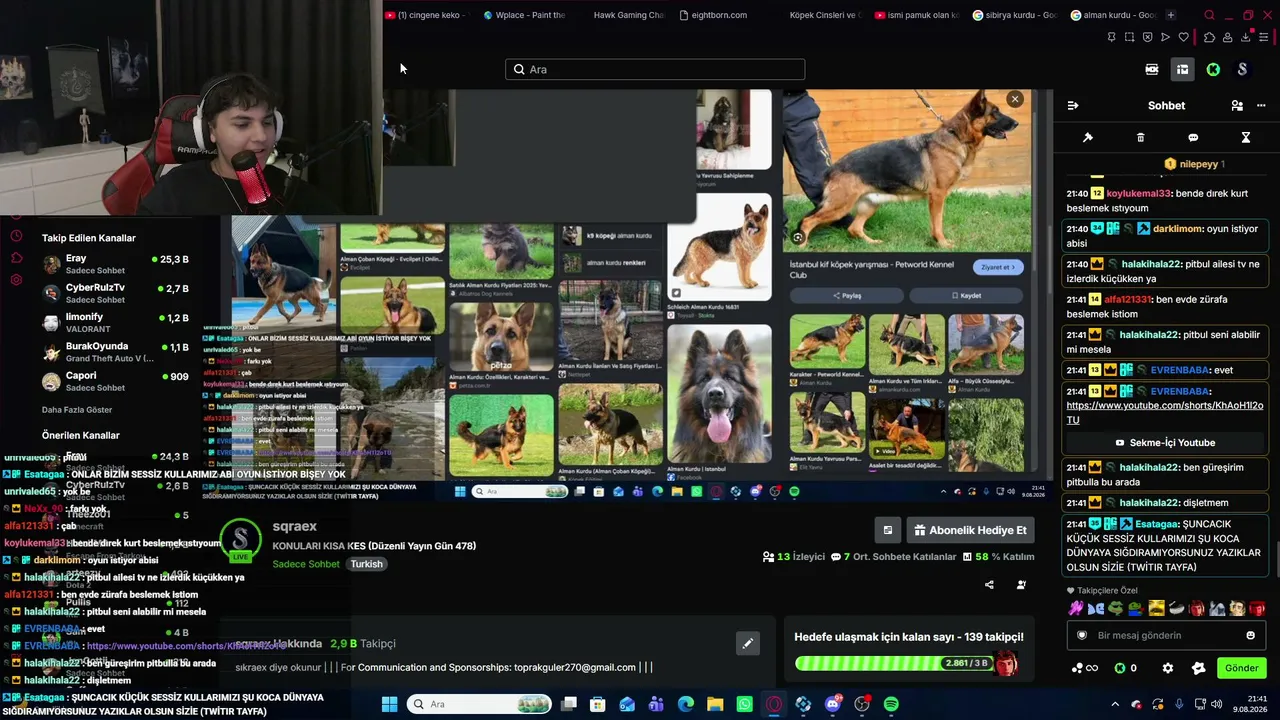Close the Google image preview panel
1280x720 pixels.
[1015, 99]
